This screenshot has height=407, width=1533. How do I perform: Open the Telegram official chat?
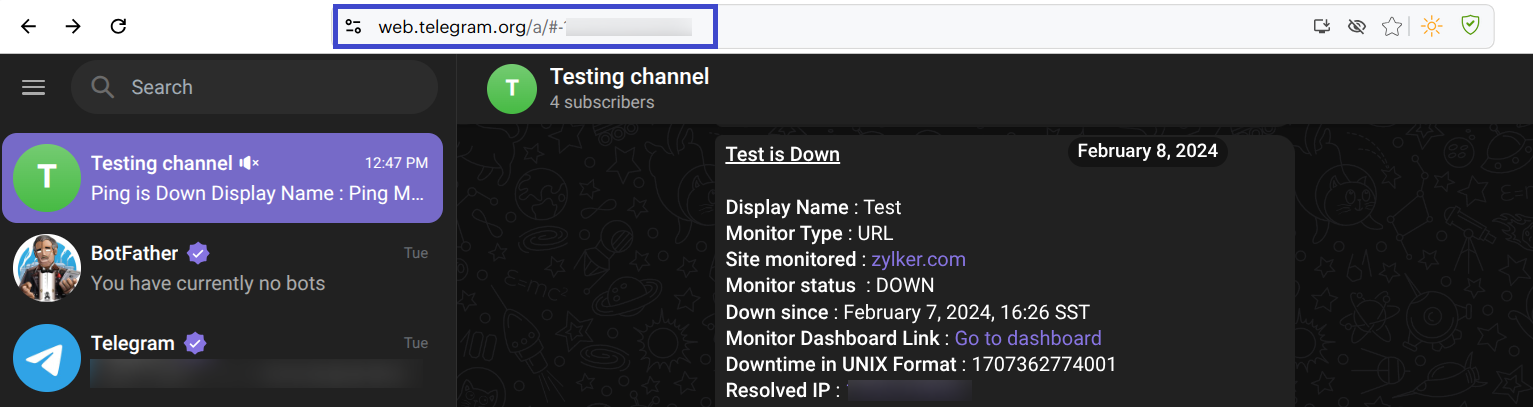222,358
